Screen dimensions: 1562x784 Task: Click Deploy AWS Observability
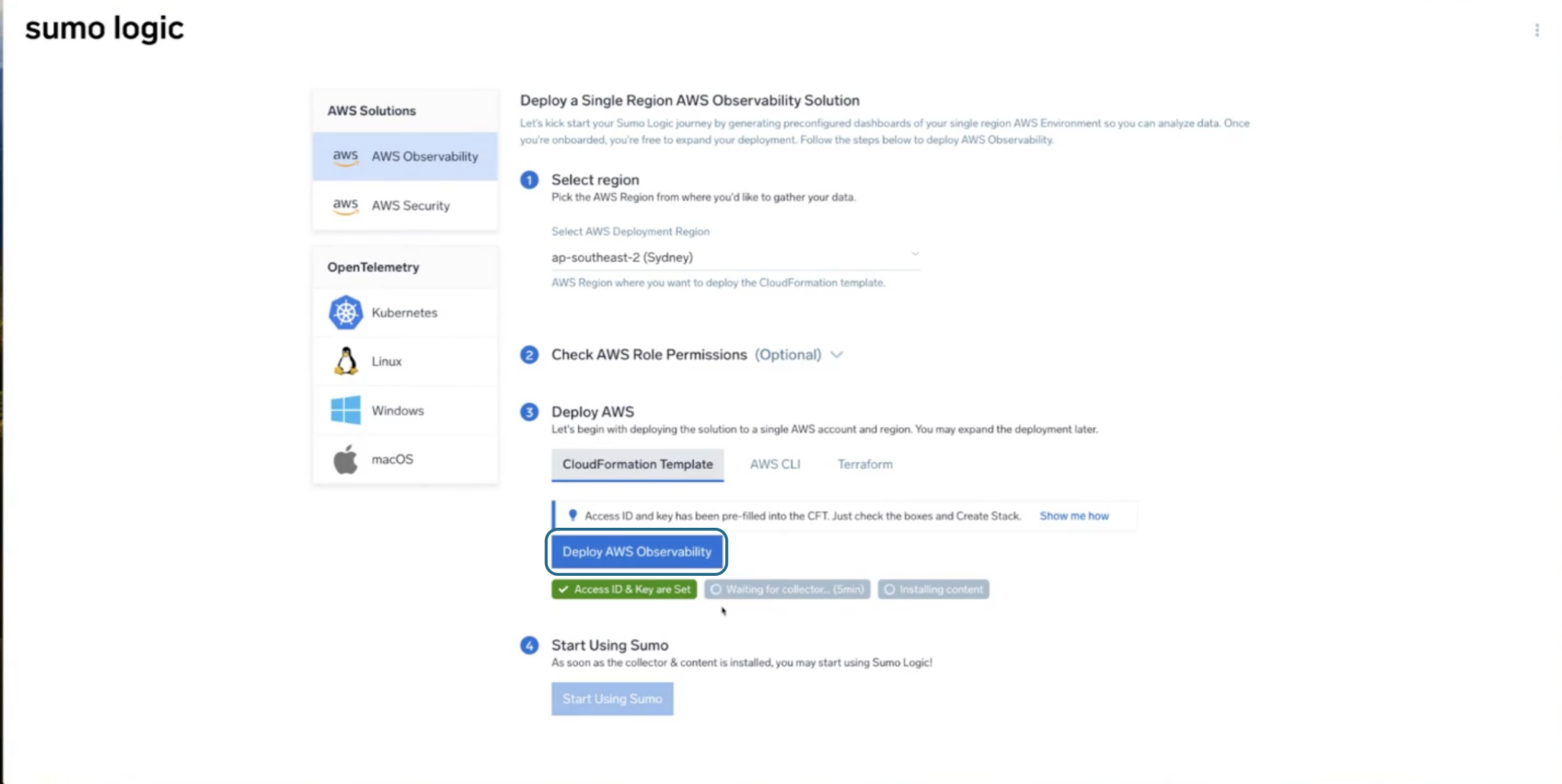click(636, 551)
